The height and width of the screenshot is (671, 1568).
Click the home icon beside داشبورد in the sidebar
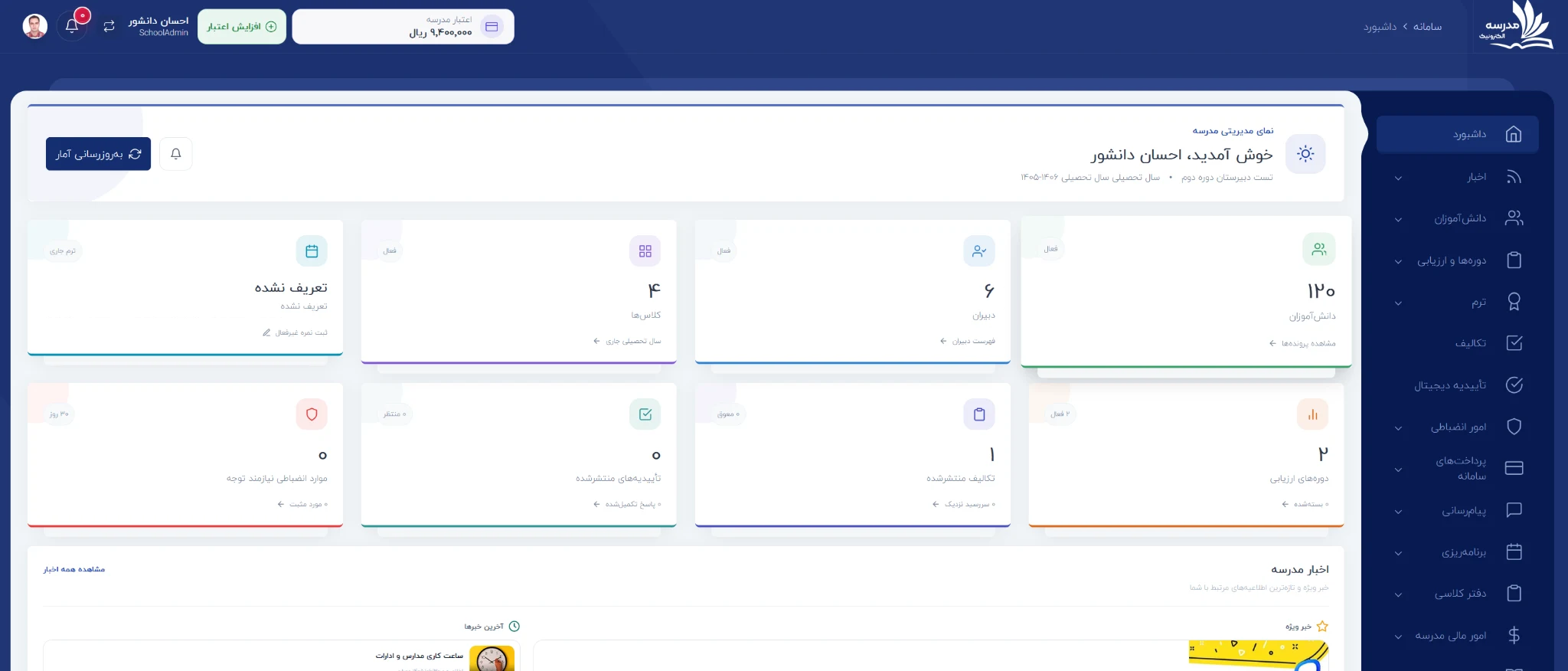coord(1514,135)
